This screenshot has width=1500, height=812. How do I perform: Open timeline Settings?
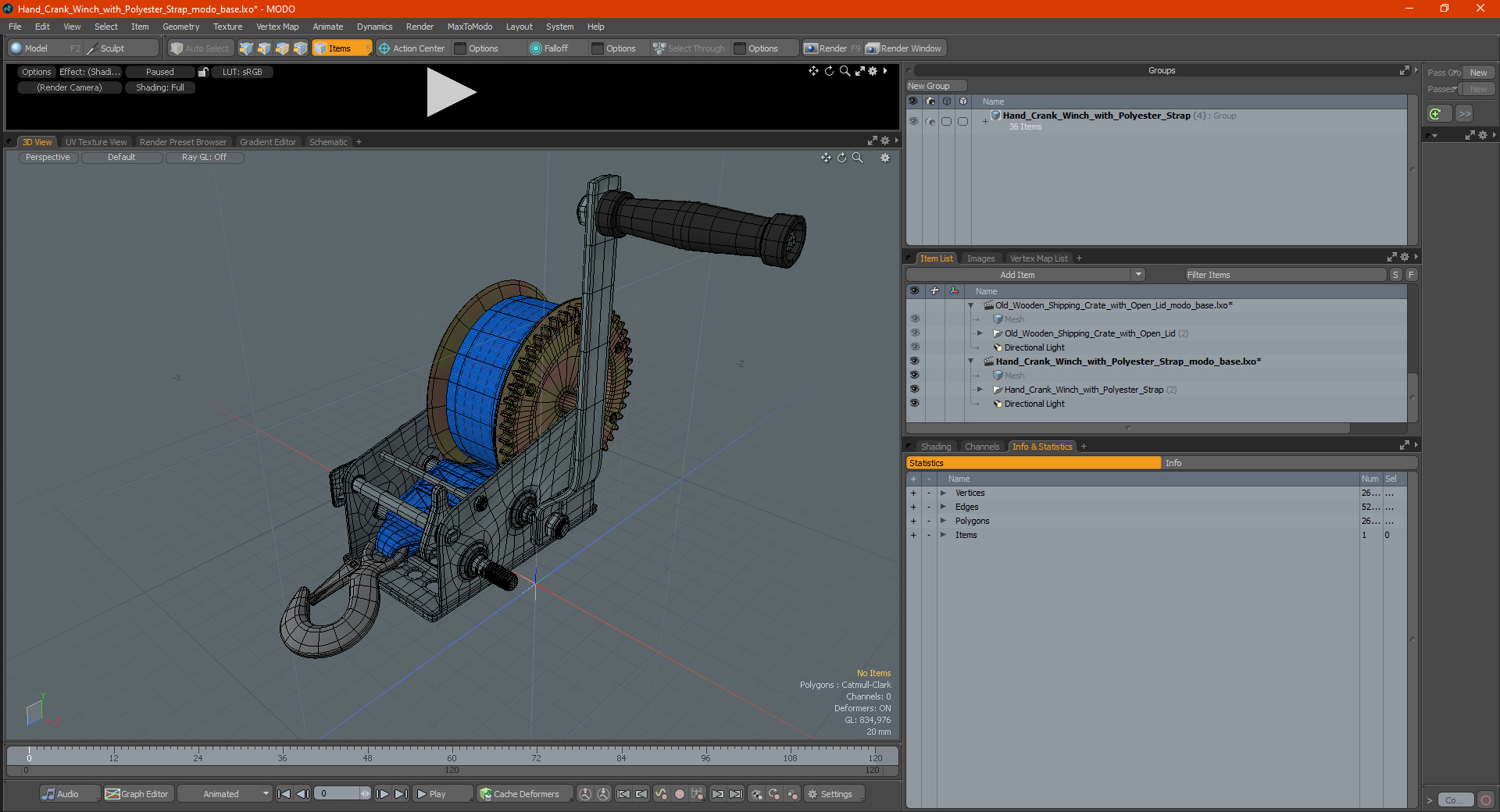click(x=834, y=794)
